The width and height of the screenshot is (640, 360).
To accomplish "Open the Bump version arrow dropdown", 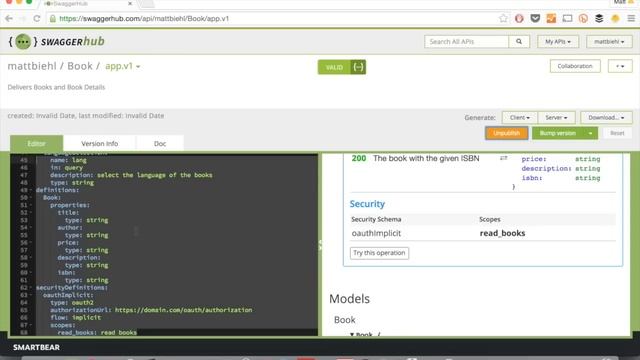I will tap(590, 133).
